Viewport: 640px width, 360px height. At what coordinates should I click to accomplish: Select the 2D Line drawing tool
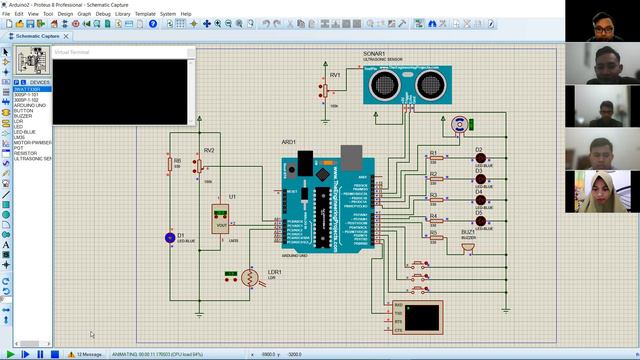click(x=6, y=195)
